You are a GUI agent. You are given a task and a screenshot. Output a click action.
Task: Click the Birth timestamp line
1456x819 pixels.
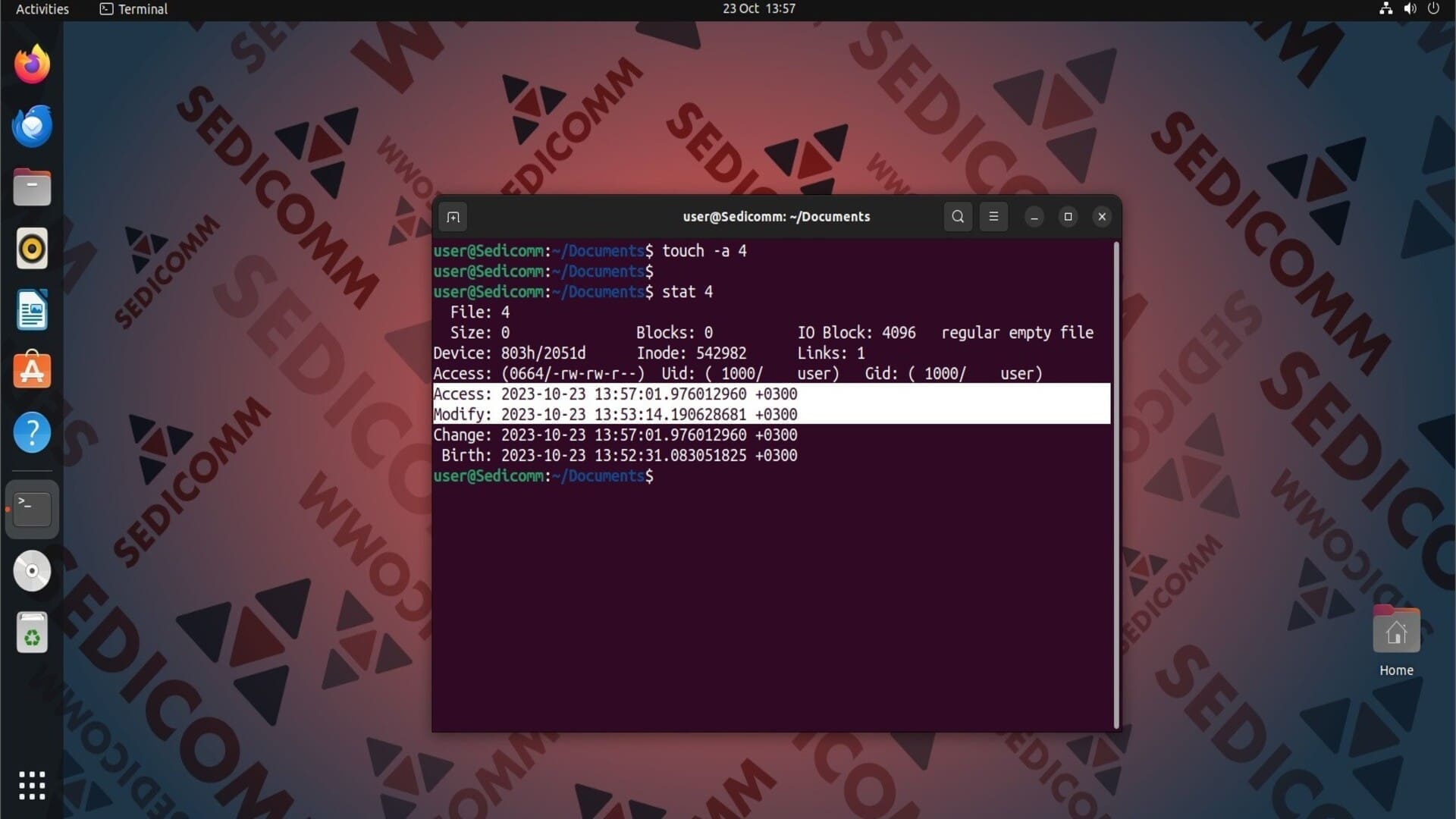(x=620, y=456)
